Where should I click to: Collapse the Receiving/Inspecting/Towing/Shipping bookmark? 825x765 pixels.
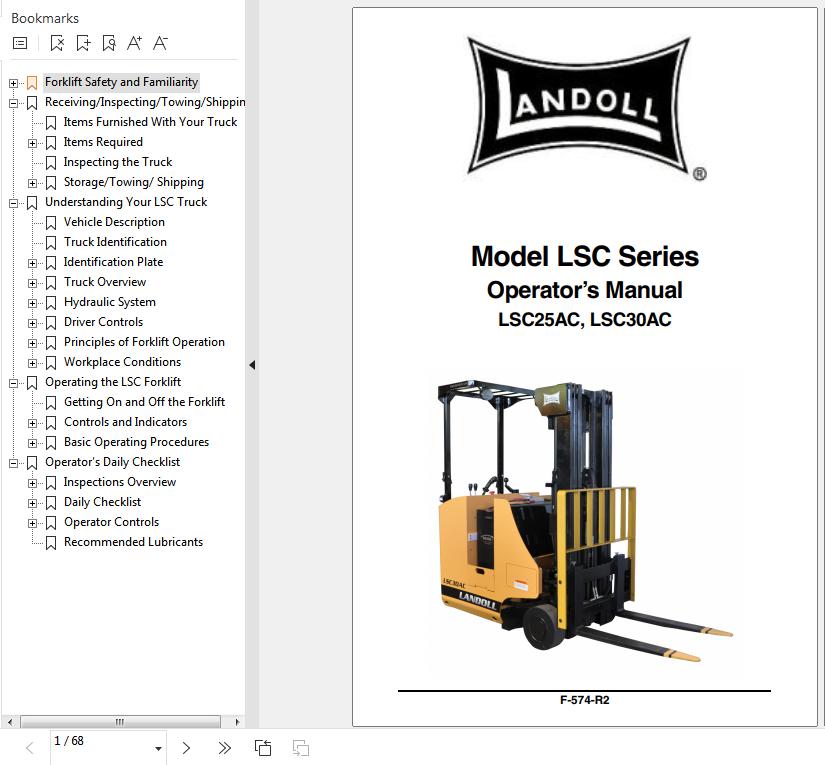(13, 103)
